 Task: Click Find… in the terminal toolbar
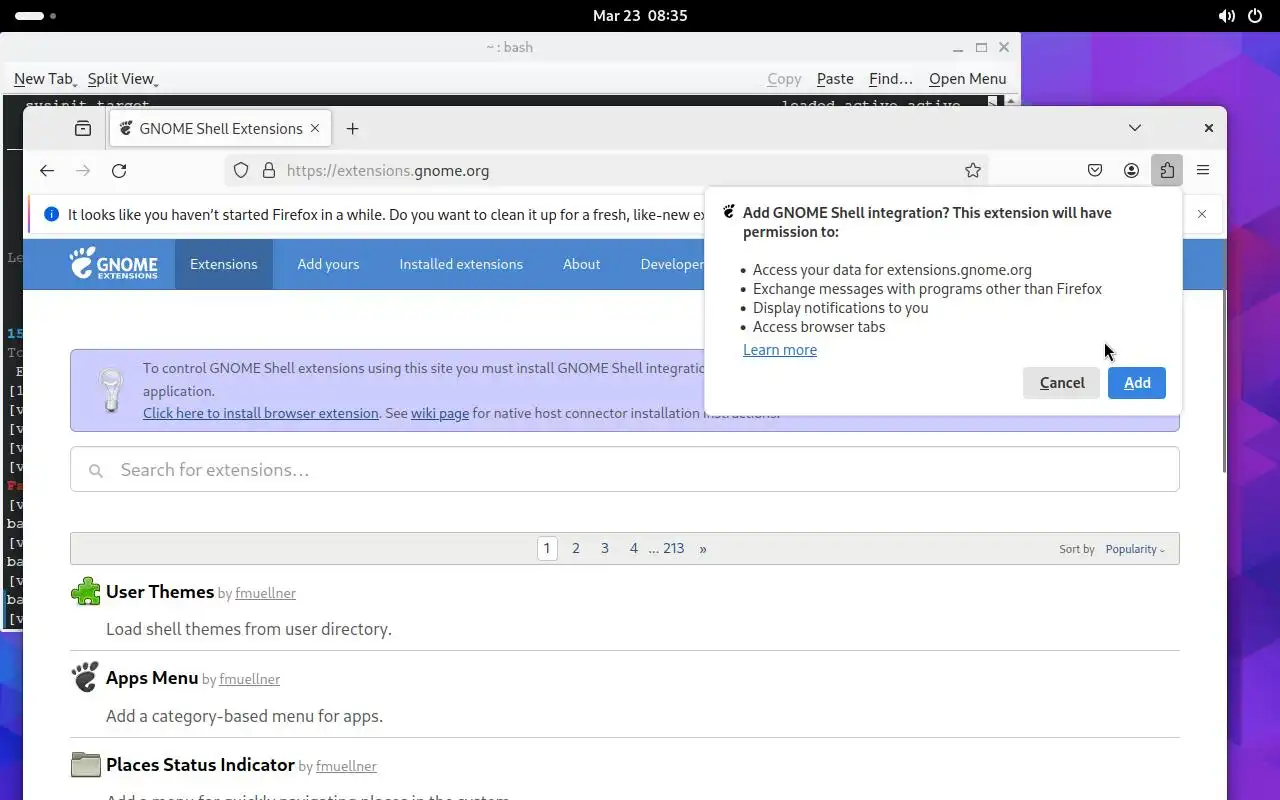point(891,79)
